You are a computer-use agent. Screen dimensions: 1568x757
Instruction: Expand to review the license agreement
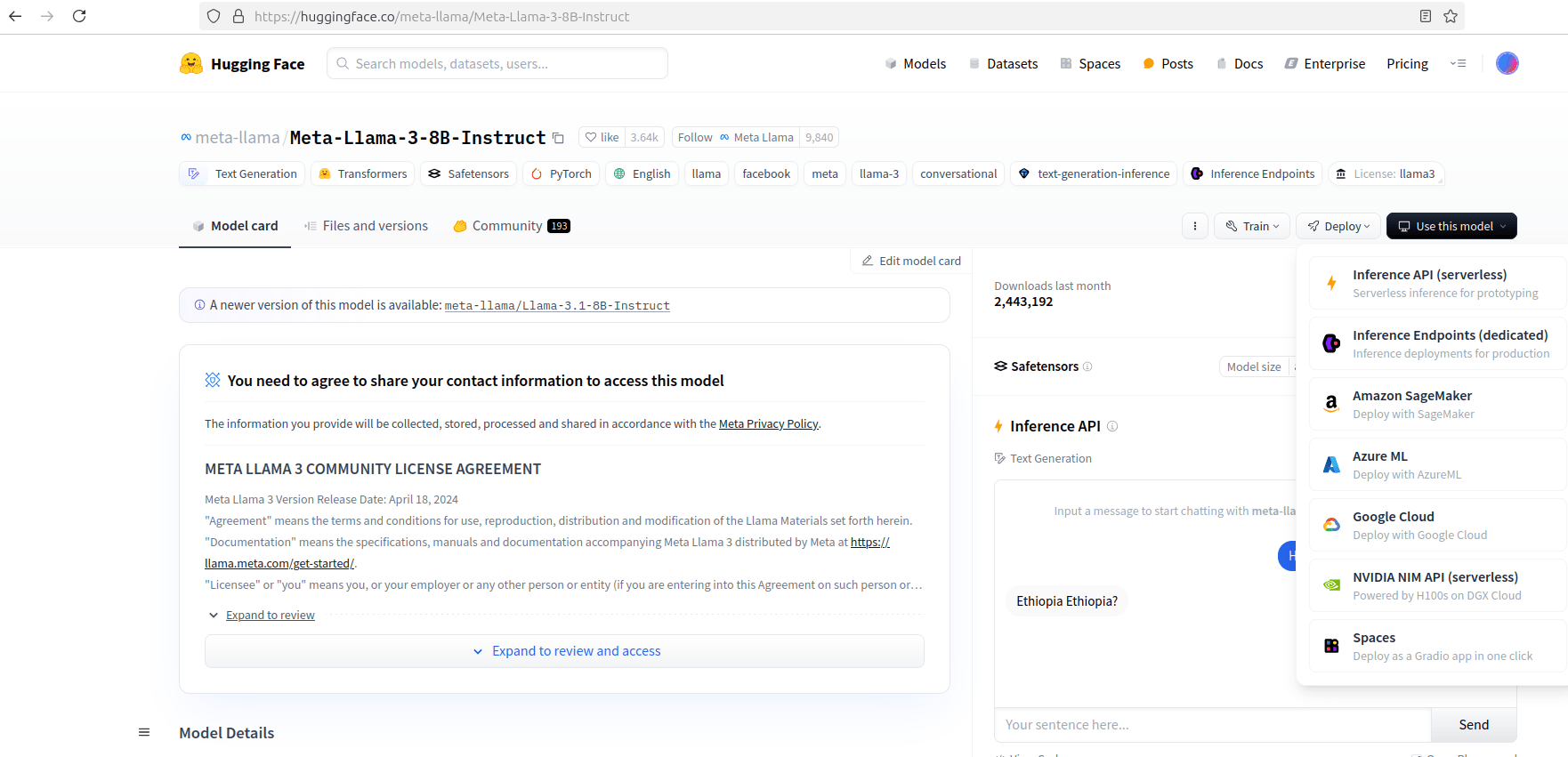271,615
